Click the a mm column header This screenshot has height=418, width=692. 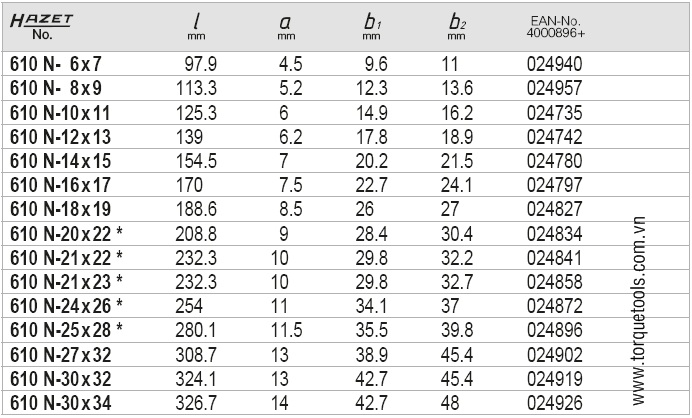coord(286,26)
